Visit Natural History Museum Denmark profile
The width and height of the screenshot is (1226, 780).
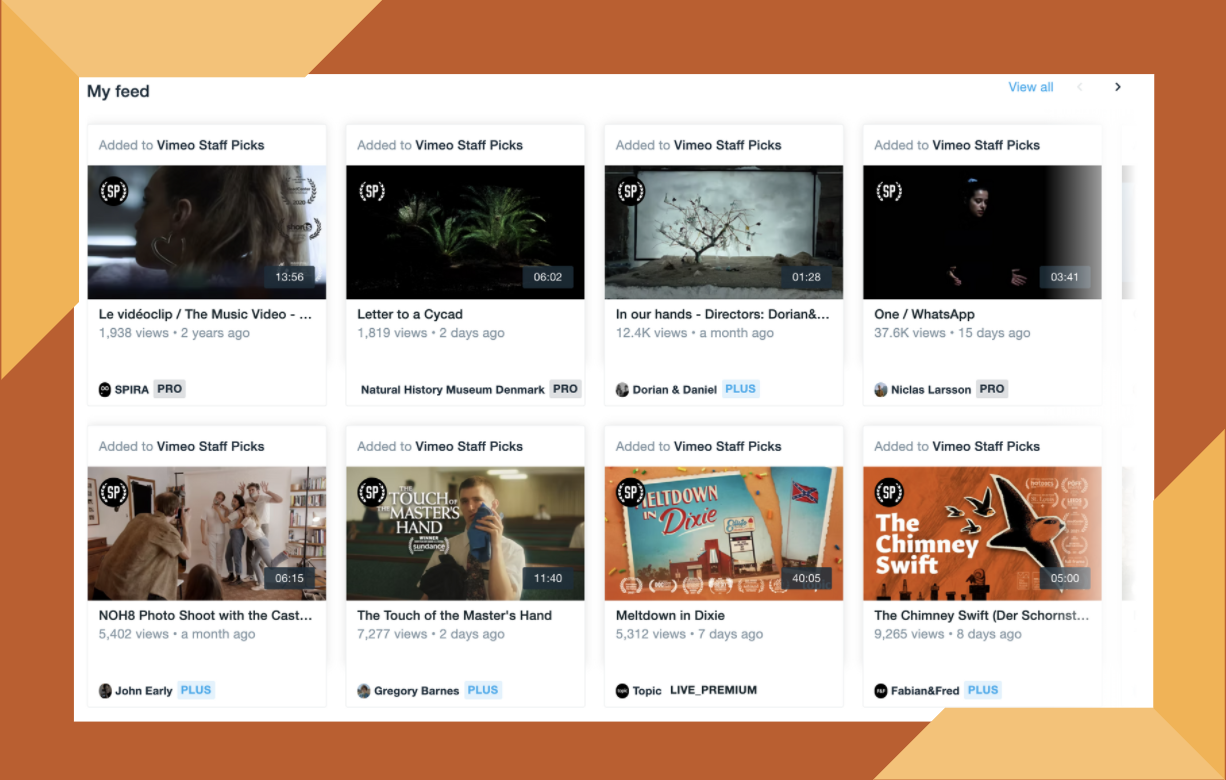click(x=453, y=390)
